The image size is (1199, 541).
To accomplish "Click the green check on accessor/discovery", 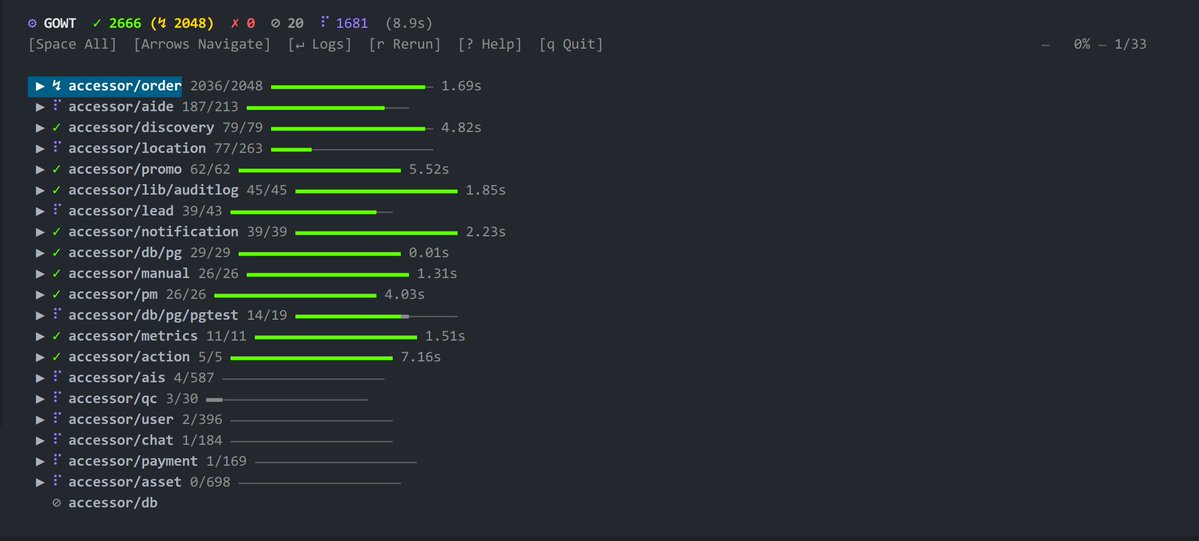I will click(x=57, y=127).
